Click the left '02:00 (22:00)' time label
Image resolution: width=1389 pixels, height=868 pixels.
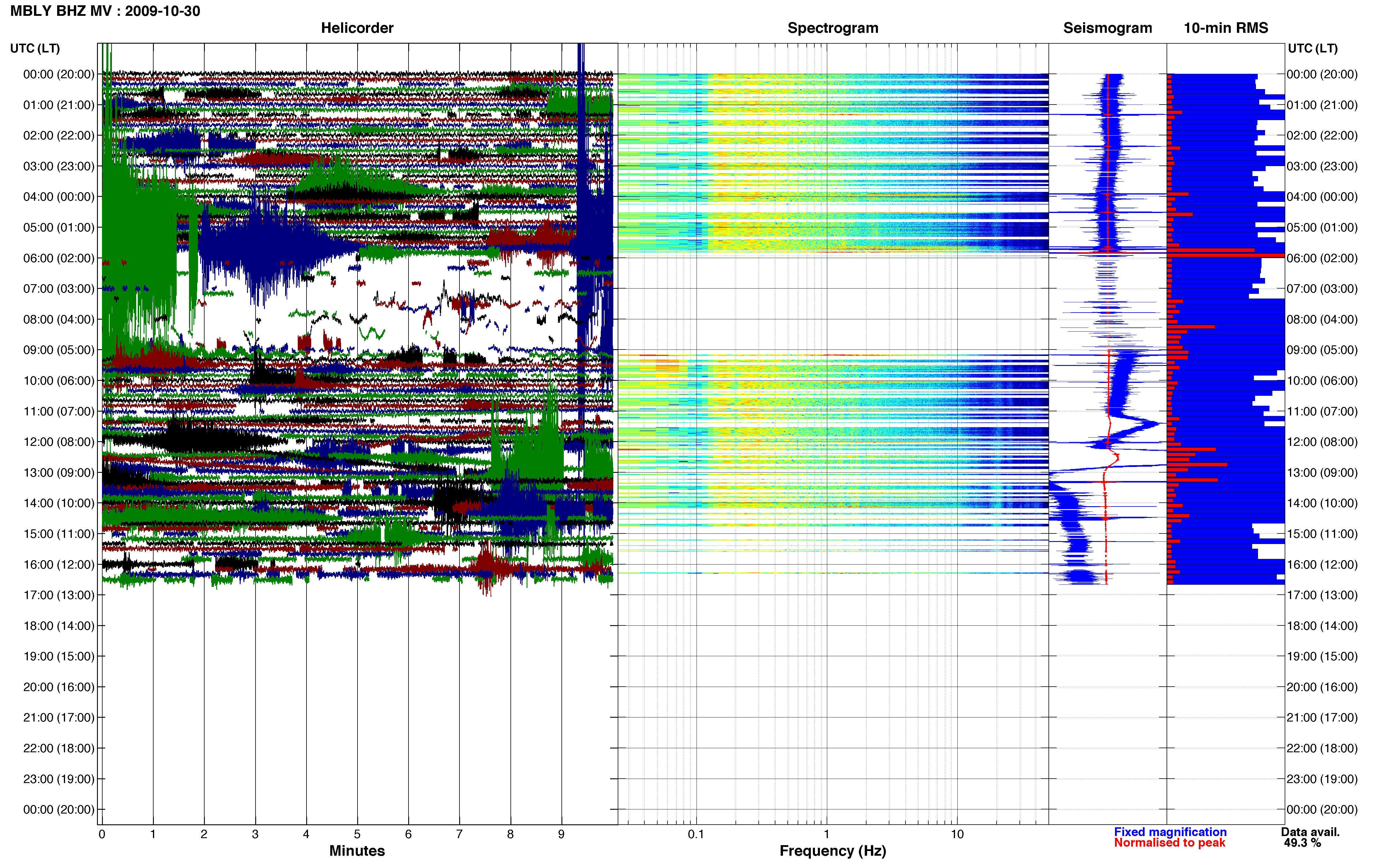(x=59, y=135)
